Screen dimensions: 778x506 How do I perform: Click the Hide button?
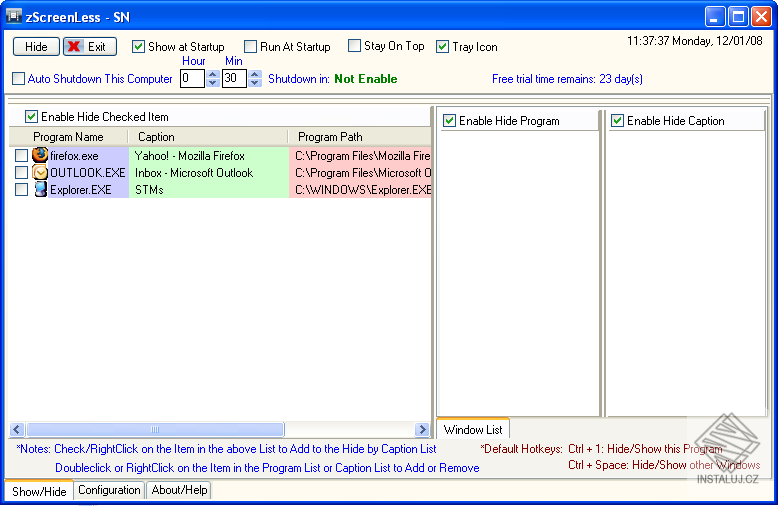coord(36,47)
